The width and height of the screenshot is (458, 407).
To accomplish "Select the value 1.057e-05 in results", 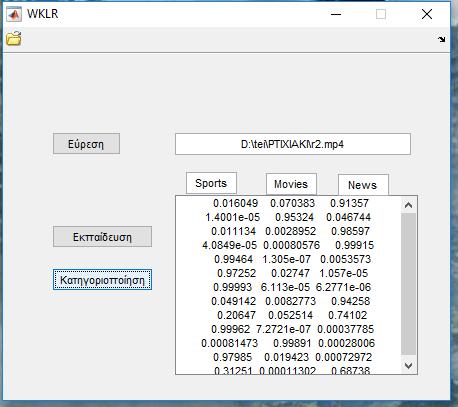I will [344, 273].
